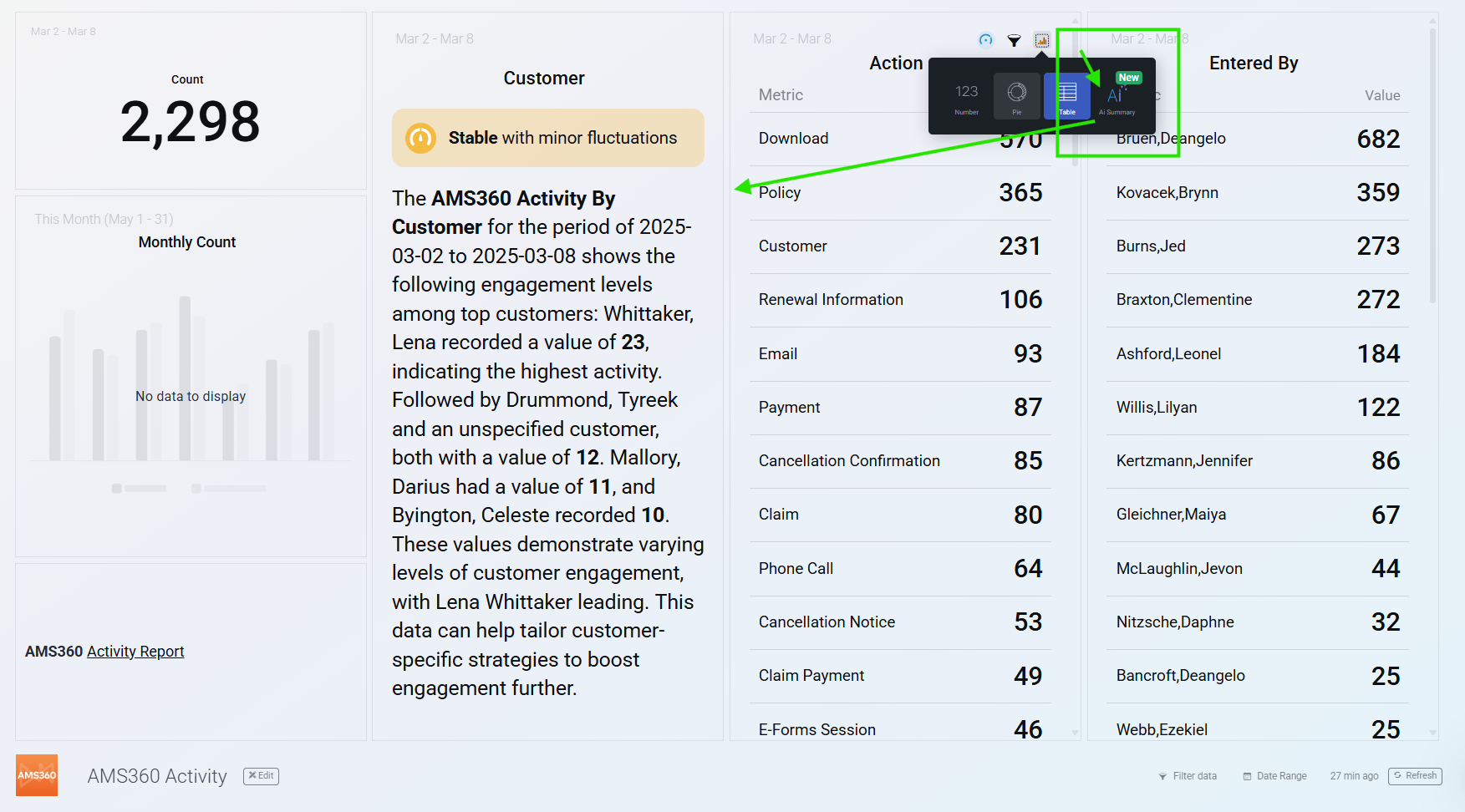Click the funnel filter icon on Action widget
The width and height of the screenshot is (1465, 812).
[x=1014, y=40]
